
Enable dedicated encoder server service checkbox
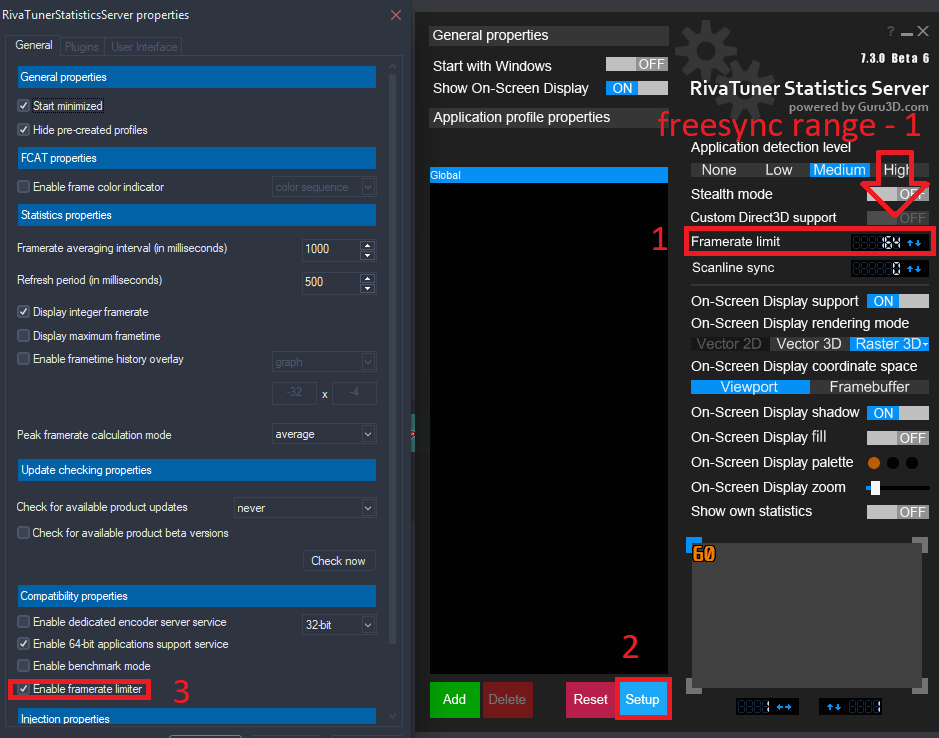click(x=23, y=621)
